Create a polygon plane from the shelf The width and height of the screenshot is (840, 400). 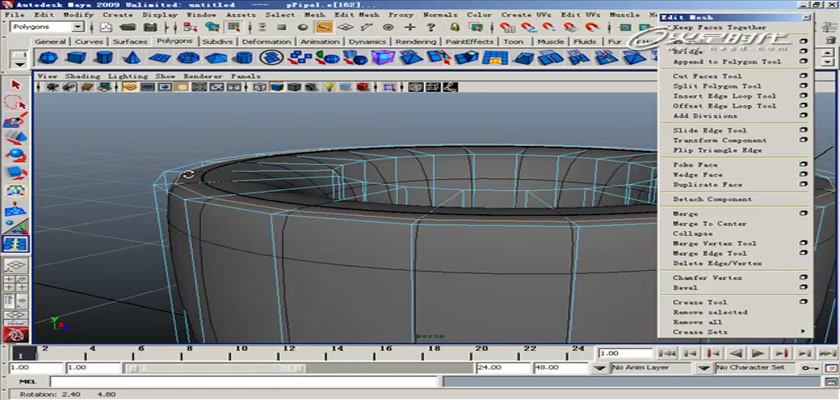[x=160, y=57]
